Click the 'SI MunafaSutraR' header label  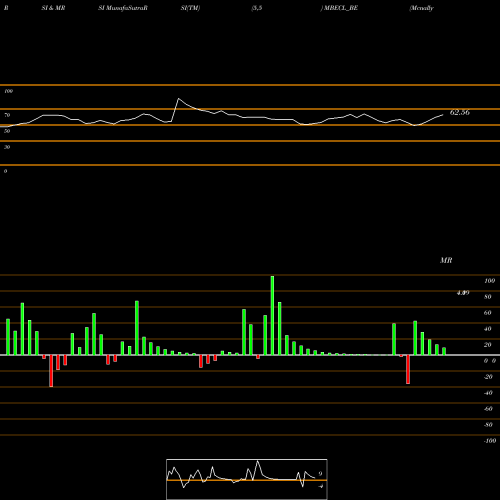click(x=123, y=8)
